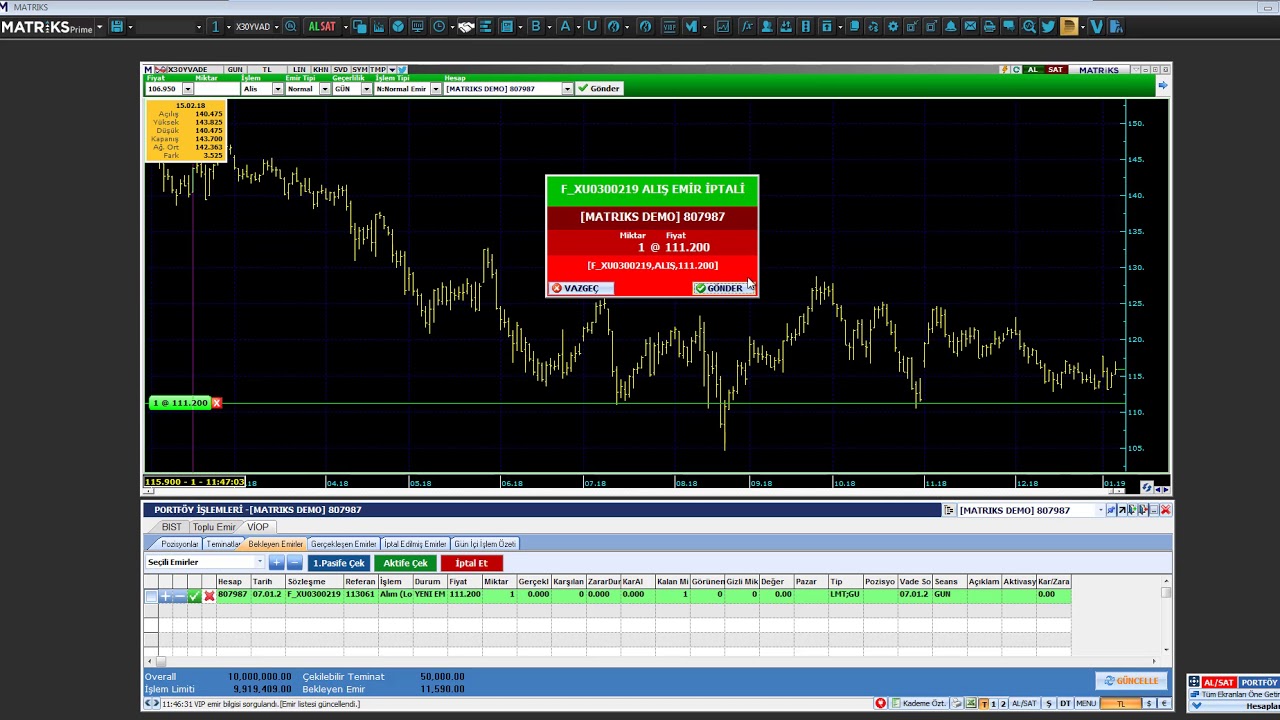
Task: Click the B letter toolbar icon
Action: click(536, 27)
